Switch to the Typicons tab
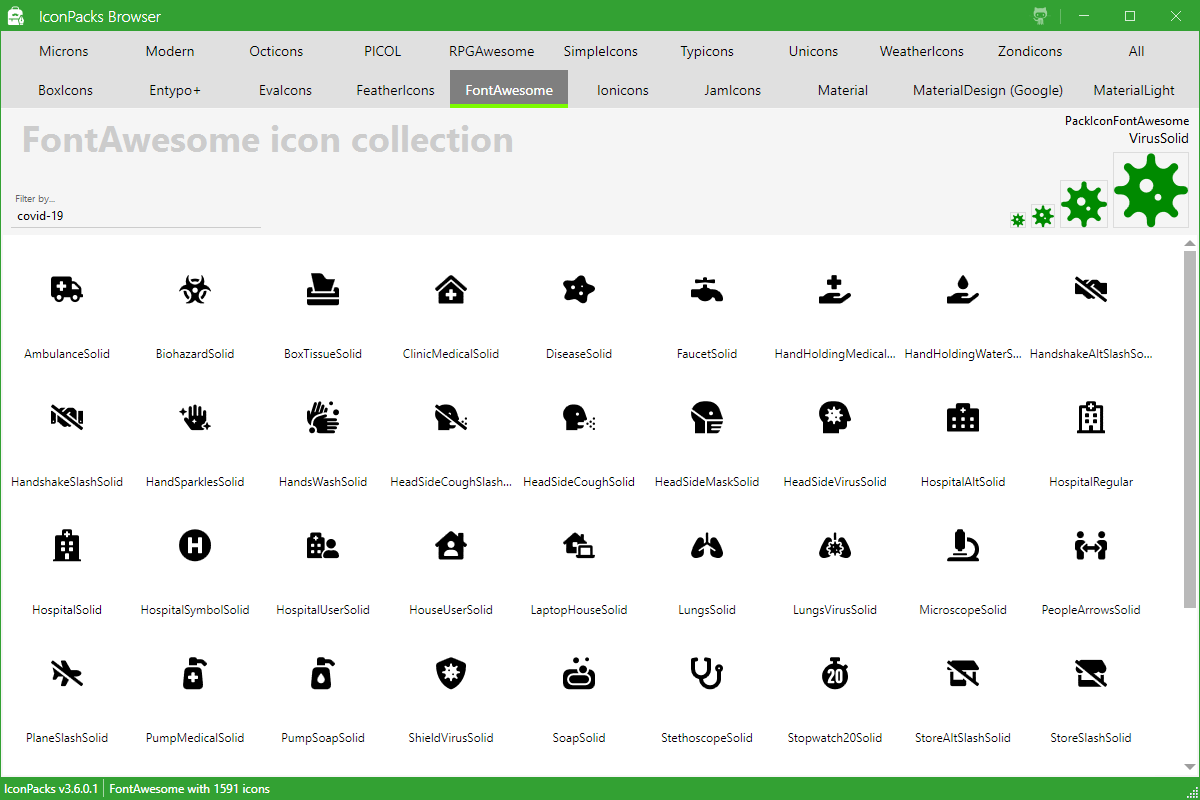This screenshot has width=1200, height=800. (x=707, y=51)
